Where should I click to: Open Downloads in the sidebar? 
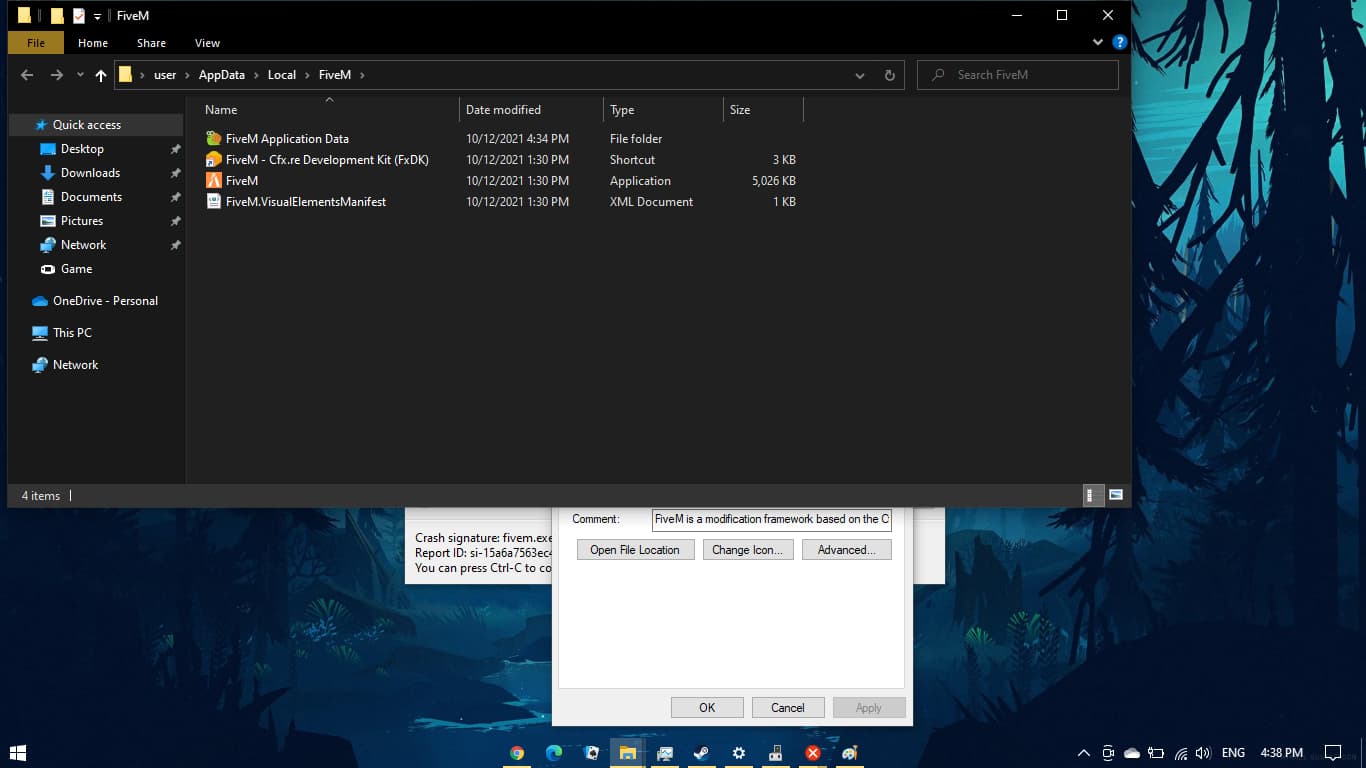pyautogui.click(x=90, y=173)
